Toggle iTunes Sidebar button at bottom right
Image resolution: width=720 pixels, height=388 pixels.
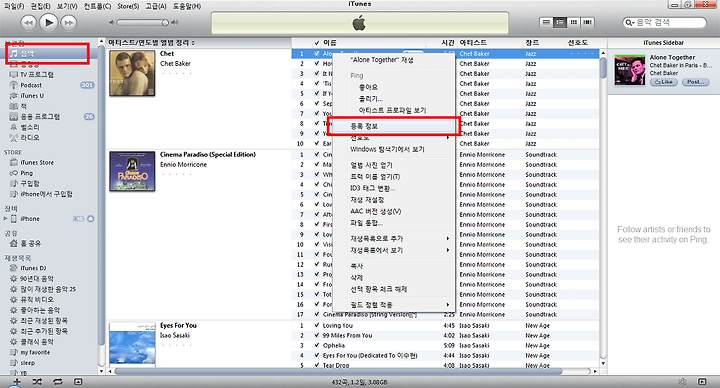(702, 382)
